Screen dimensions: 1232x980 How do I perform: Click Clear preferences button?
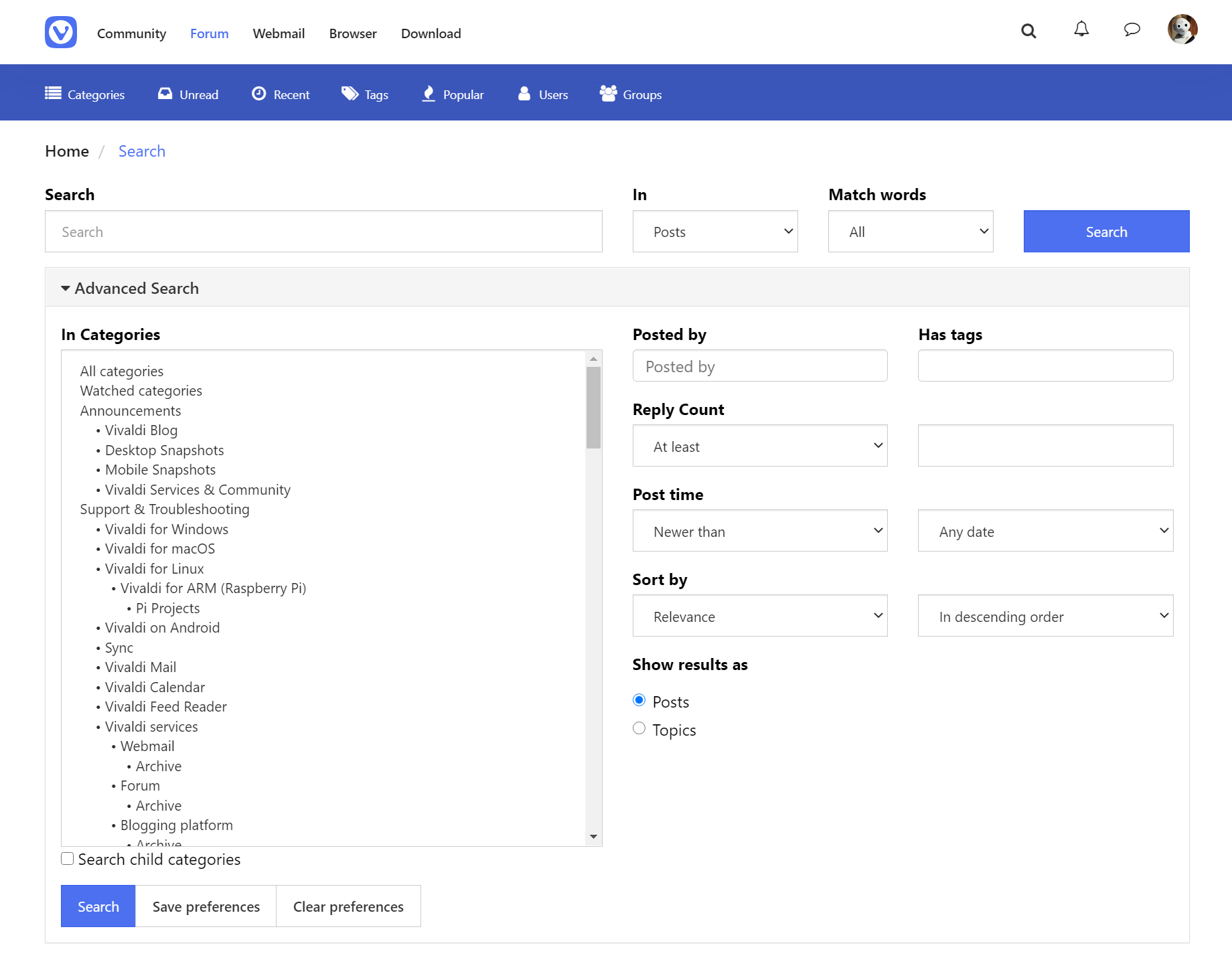(x=348, y=906)
